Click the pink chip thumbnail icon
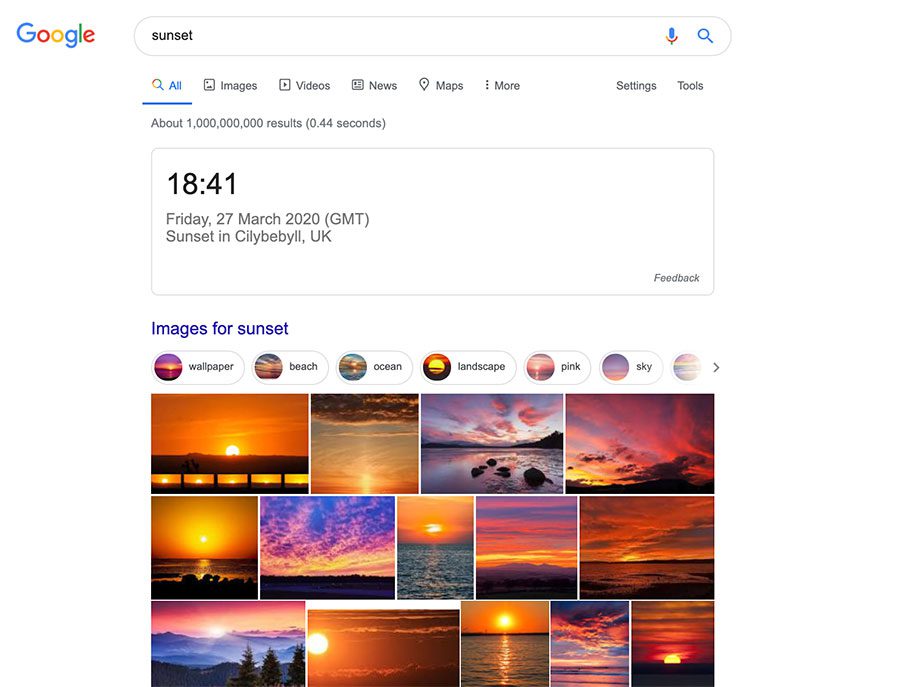Viewport: 900px width, 687px height. click(541, 367)
